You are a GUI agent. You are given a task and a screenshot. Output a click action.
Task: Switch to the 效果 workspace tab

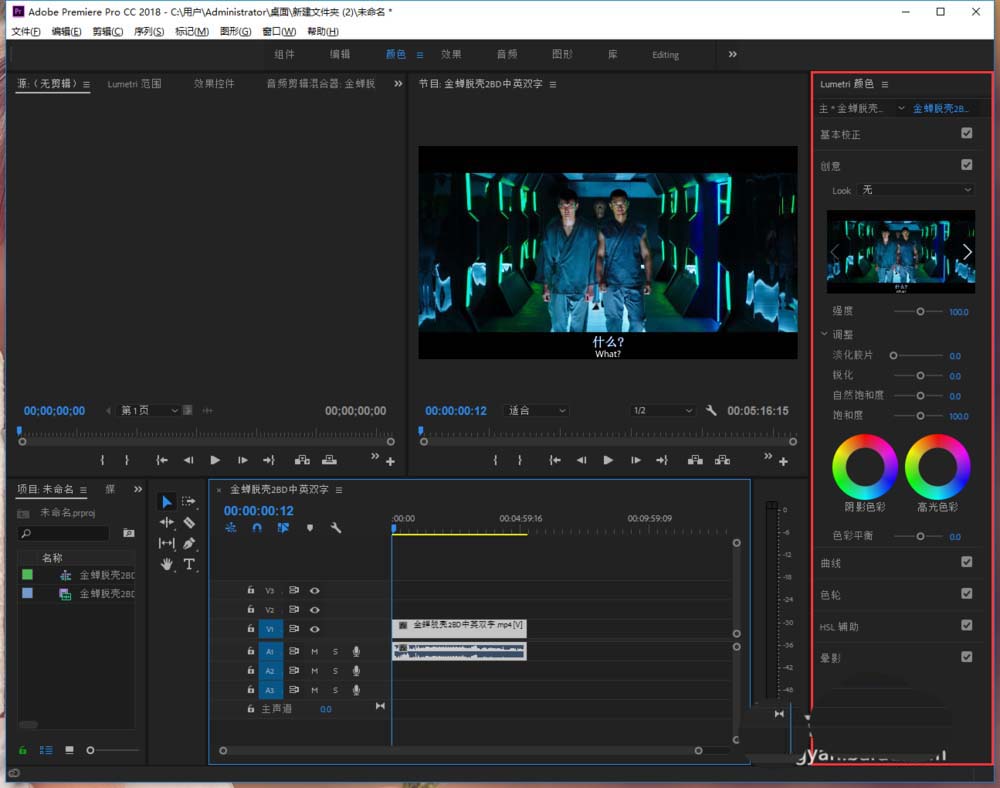[451, 55]
